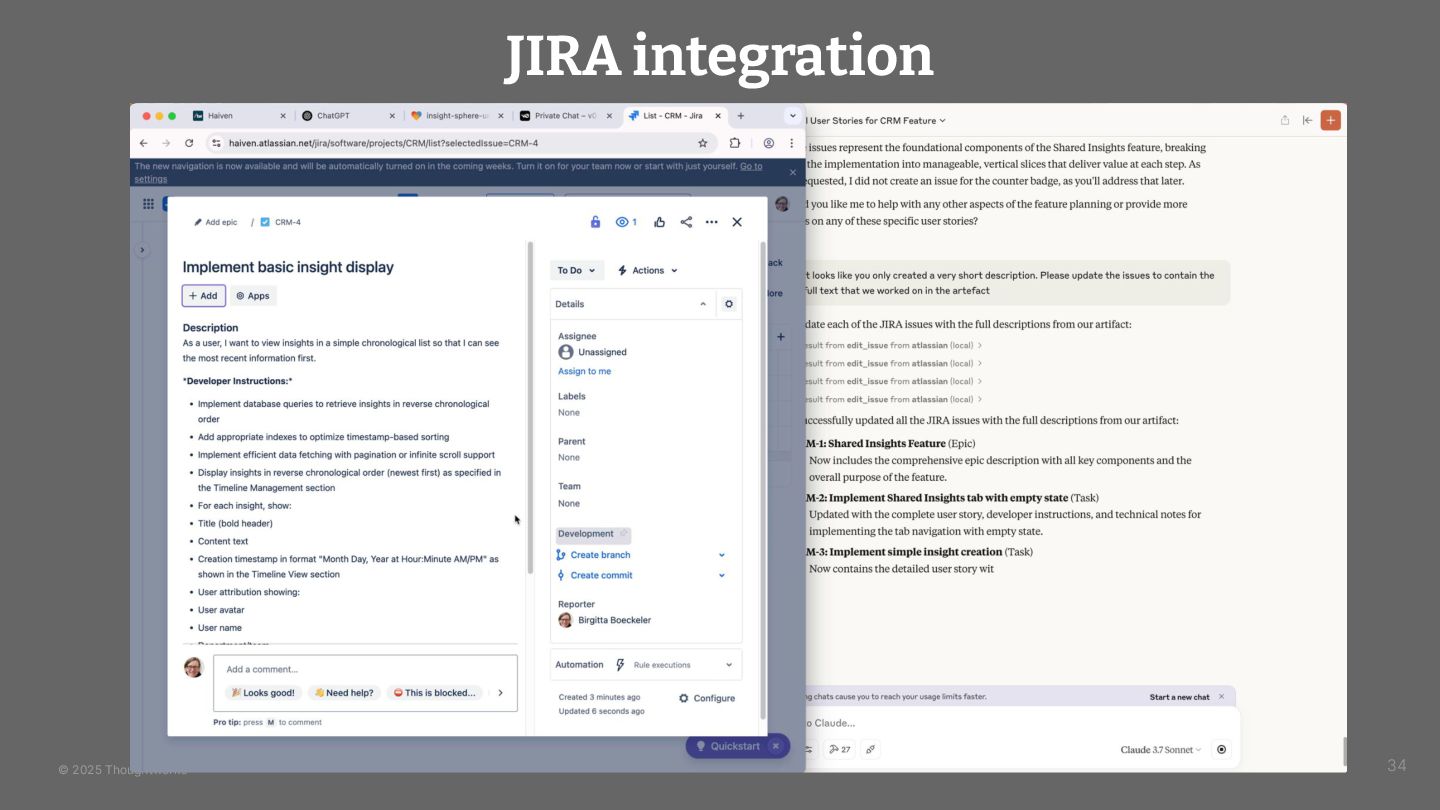
Task: Open the Claude 3.7 Sonnet model selector
Action: click(1161, 750)
